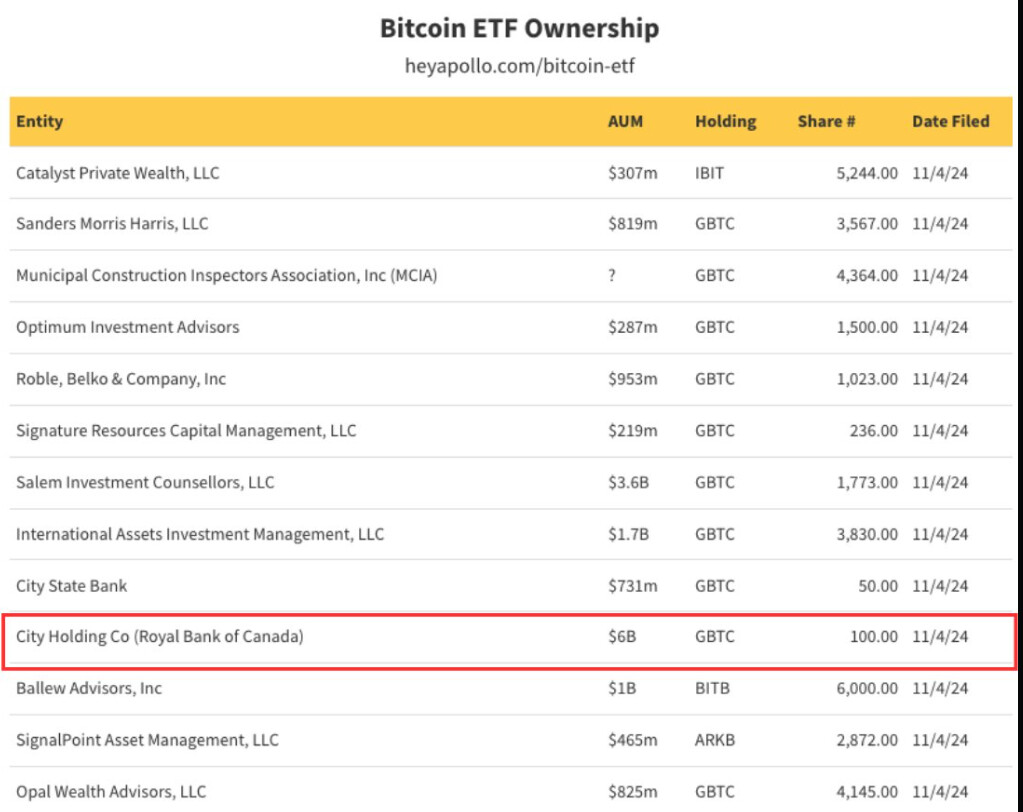Select the City State Bank entity
Viewport: 1023px width, 812px height.
point(72,585)
